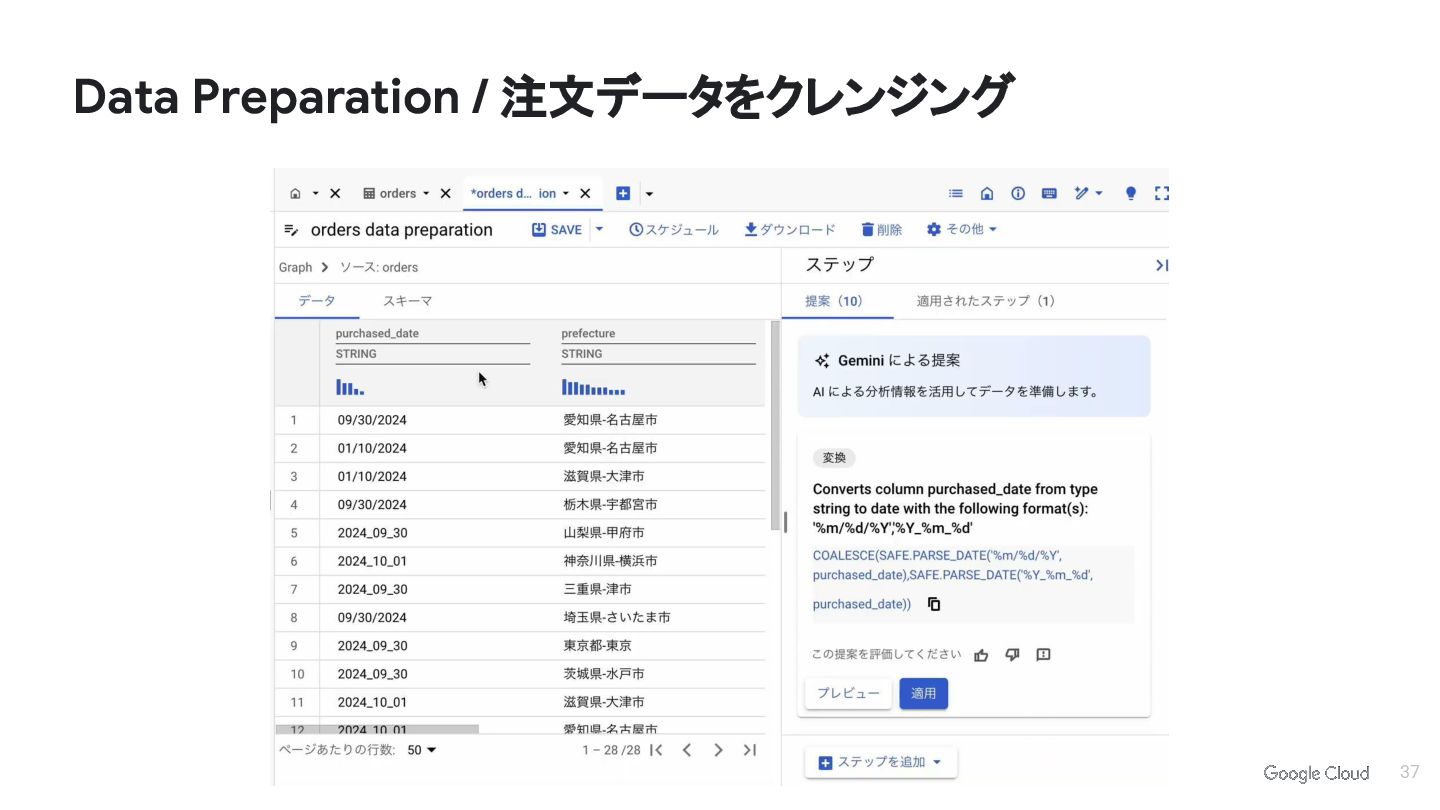Click the Gemini sparkle icon
Viewport: 1440px width, 810px height.
tap(822, 361)
